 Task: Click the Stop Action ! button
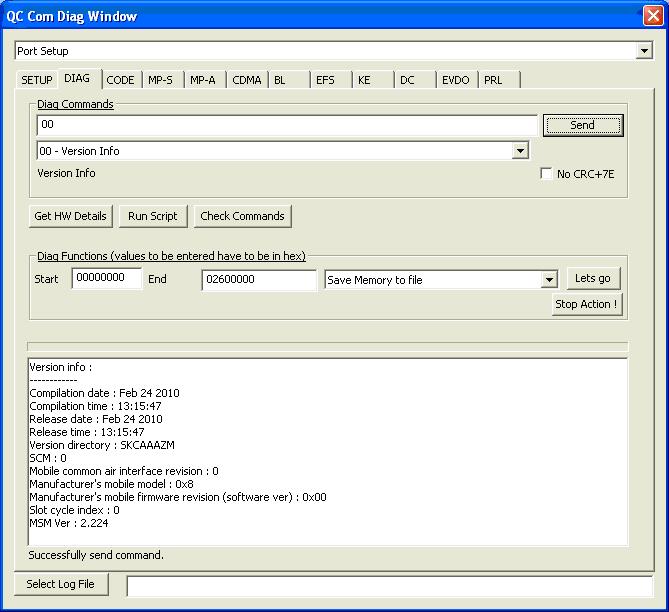pos(587,304)
